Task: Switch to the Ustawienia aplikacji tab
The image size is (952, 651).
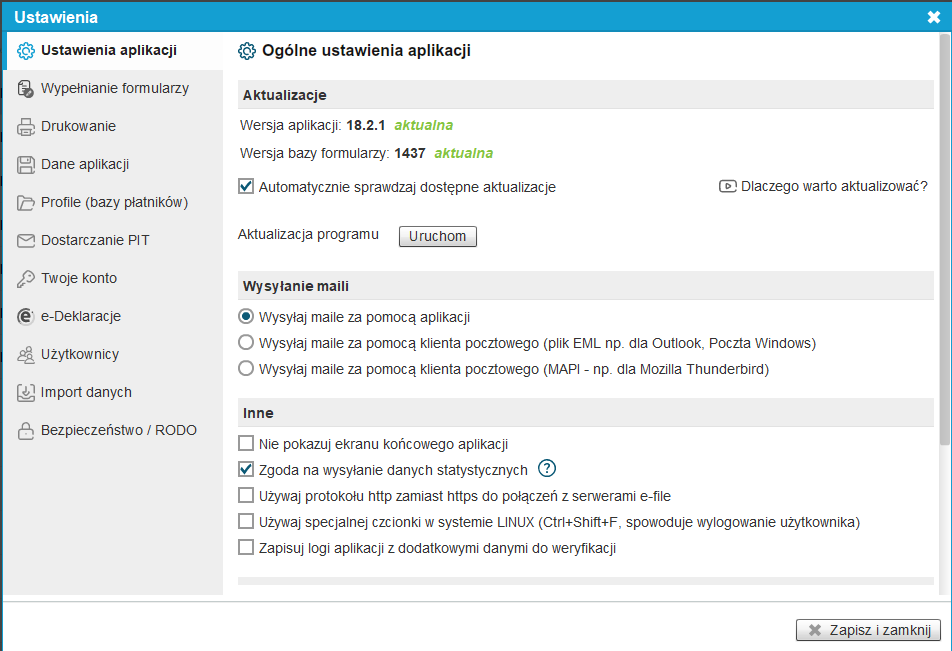Action: pos(108,50)
